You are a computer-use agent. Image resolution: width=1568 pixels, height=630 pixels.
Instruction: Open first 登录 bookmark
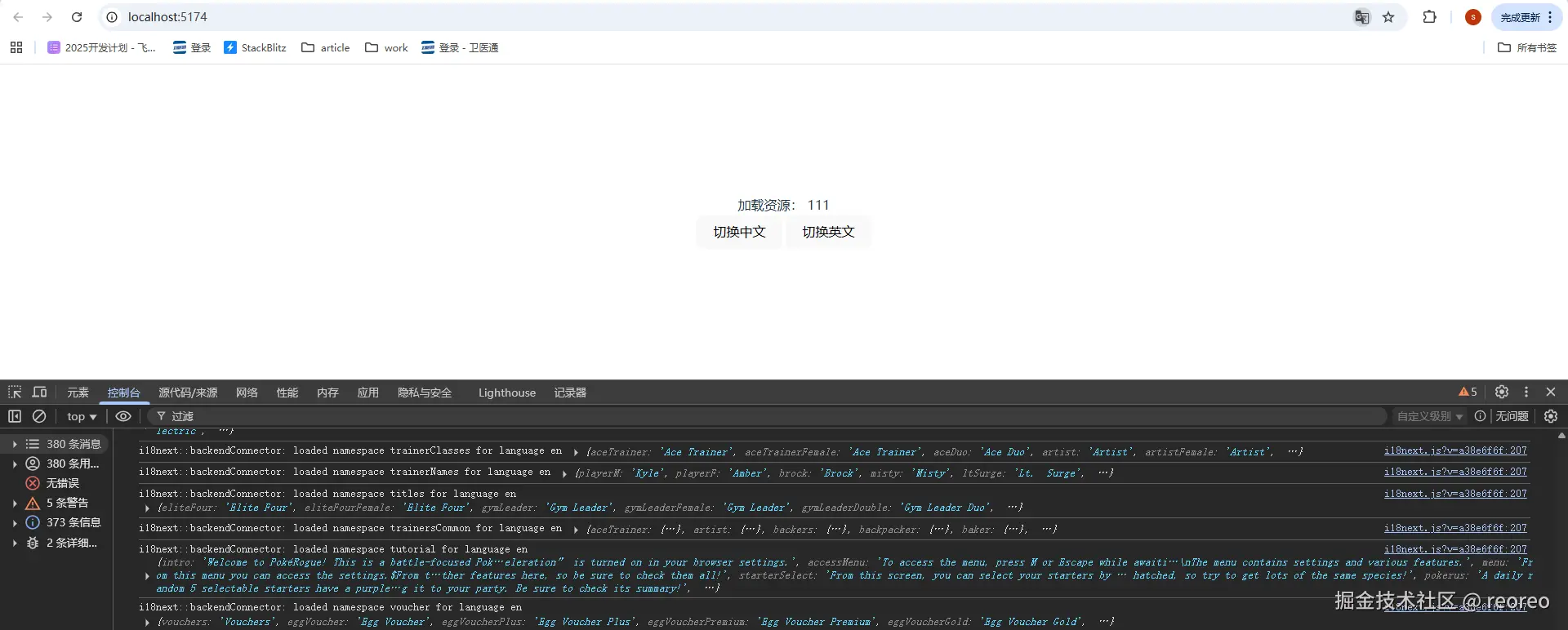tap(192, 47)
